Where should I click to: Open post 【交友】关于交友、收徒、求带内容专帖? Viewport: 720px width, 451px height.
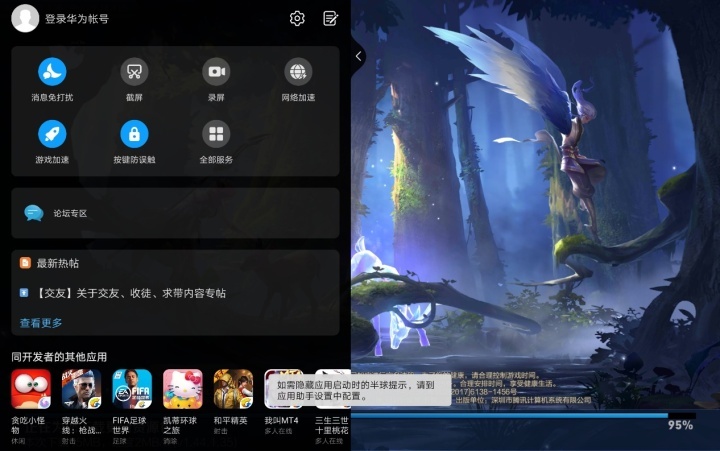(130, 293)
